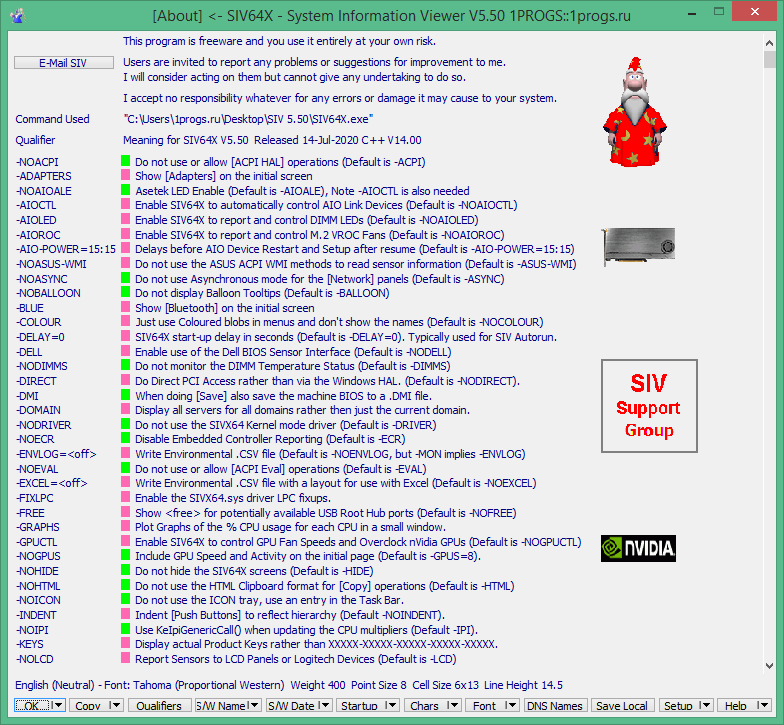Click the S/W Name button
784x725 pixels.
[x=221, y=706]
